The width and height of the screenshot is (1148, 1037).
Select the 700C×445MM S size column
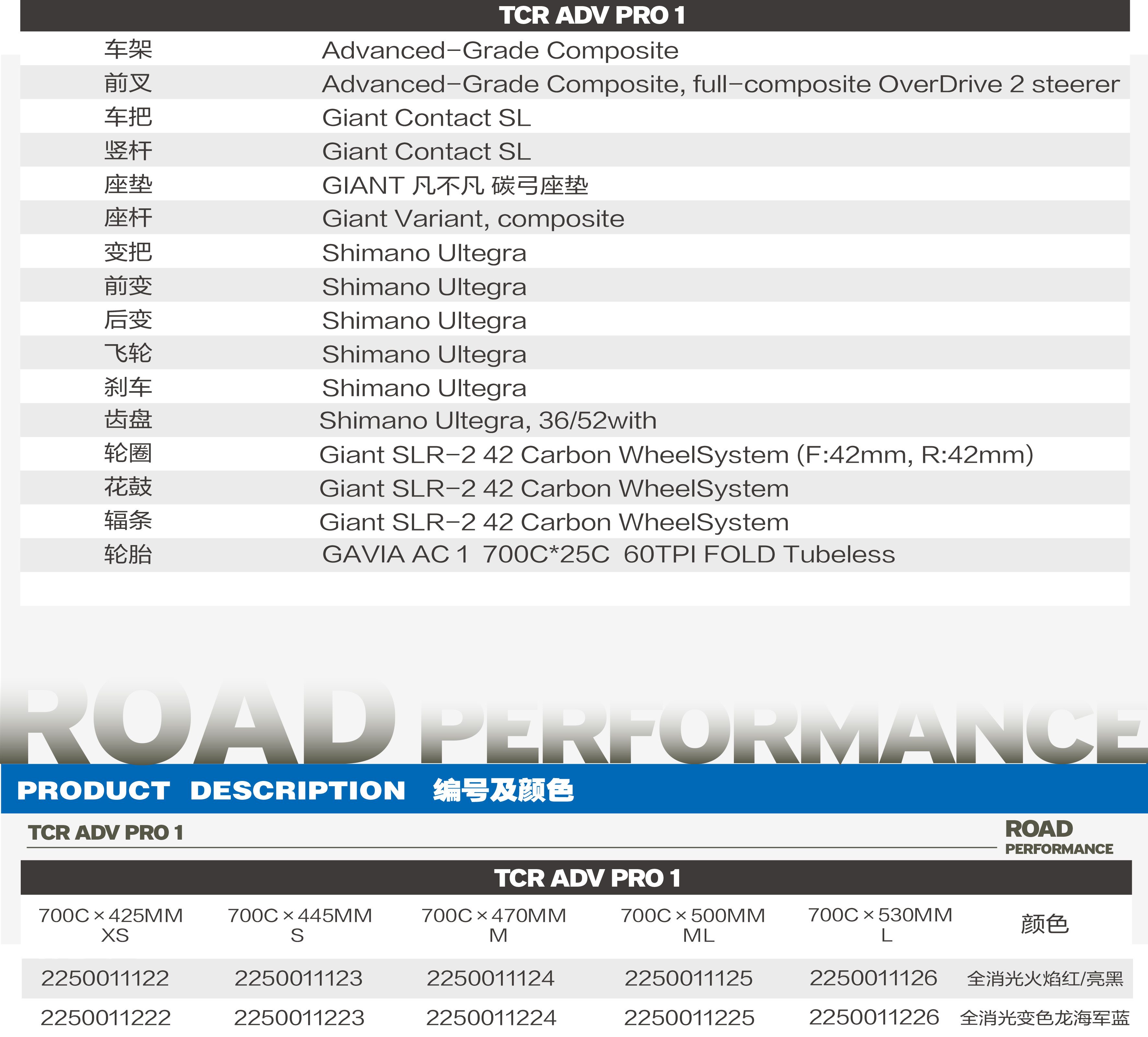click(x=299, y=925)
